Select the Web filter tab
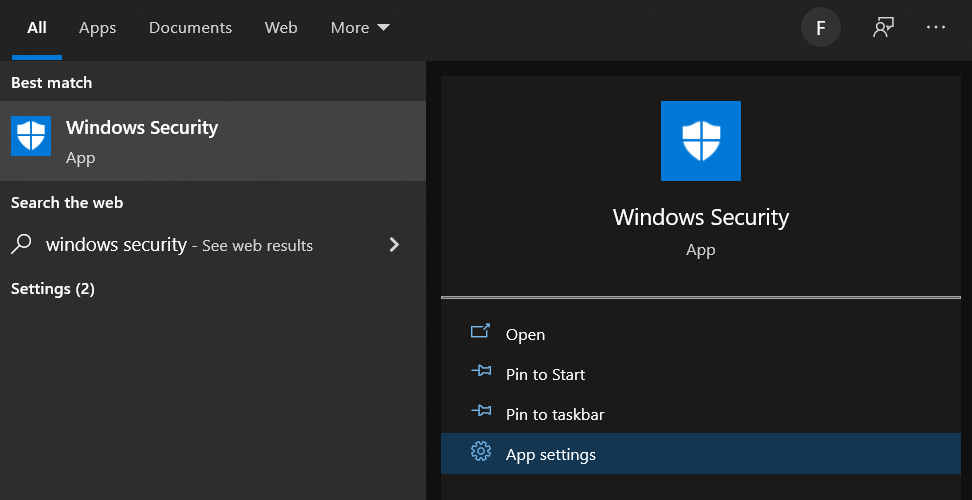972x500 pixels. [281, 28]
